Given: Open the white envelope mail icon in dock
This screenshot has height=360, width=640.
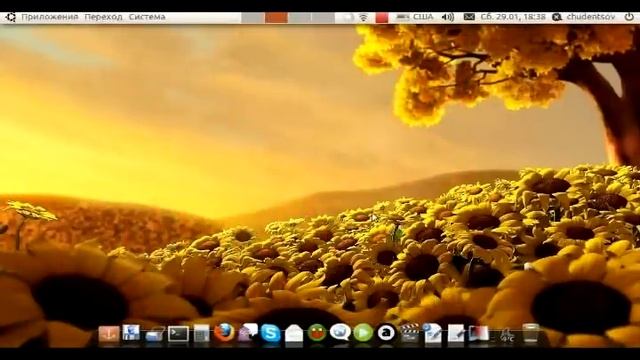Looking at the screenshot, I should pos(294,333).
